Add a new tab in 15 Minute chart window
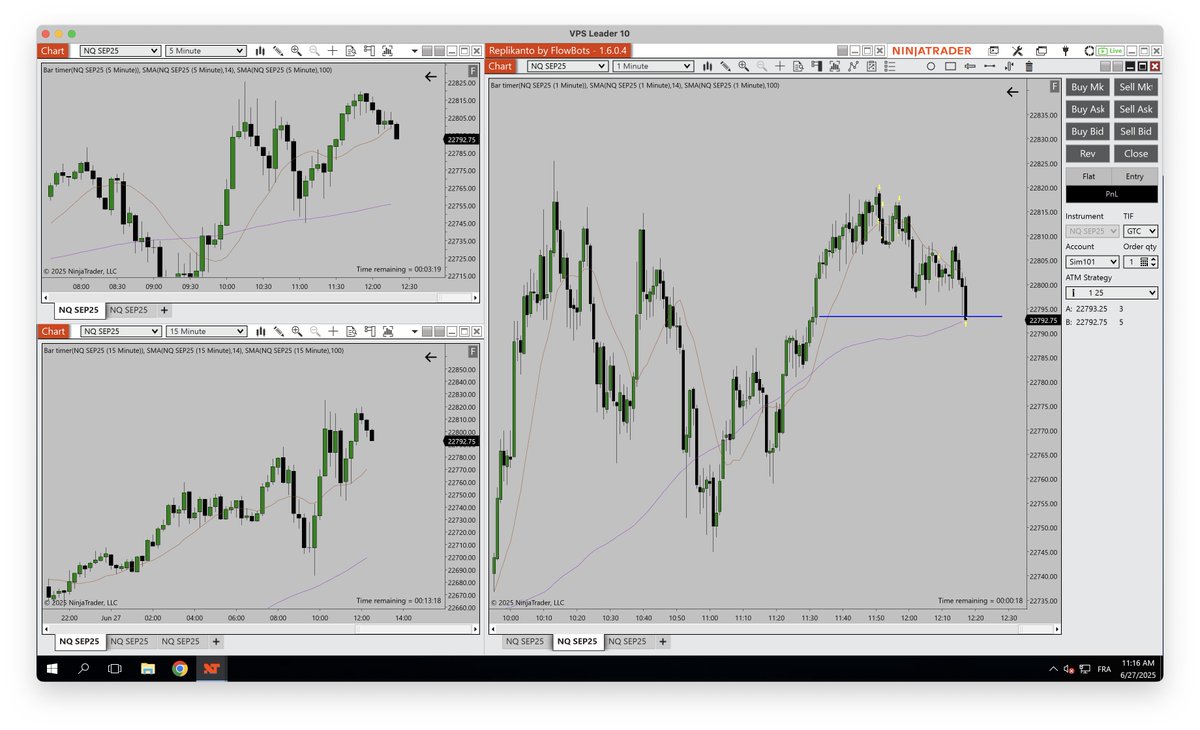This screenshot has width=1200, height=730. [216, 641]
